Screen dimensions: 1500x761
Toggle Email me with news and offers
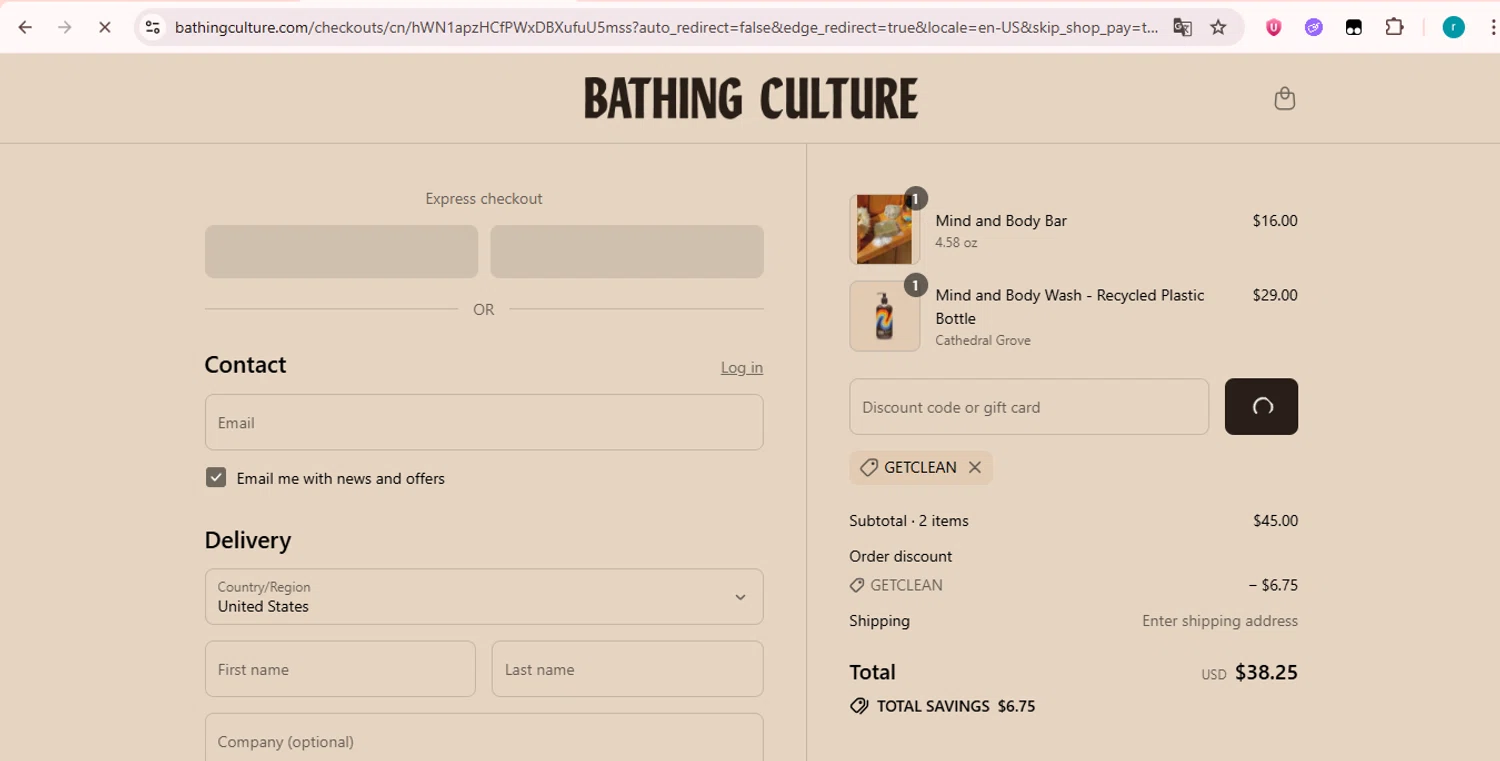click(216, 478)
